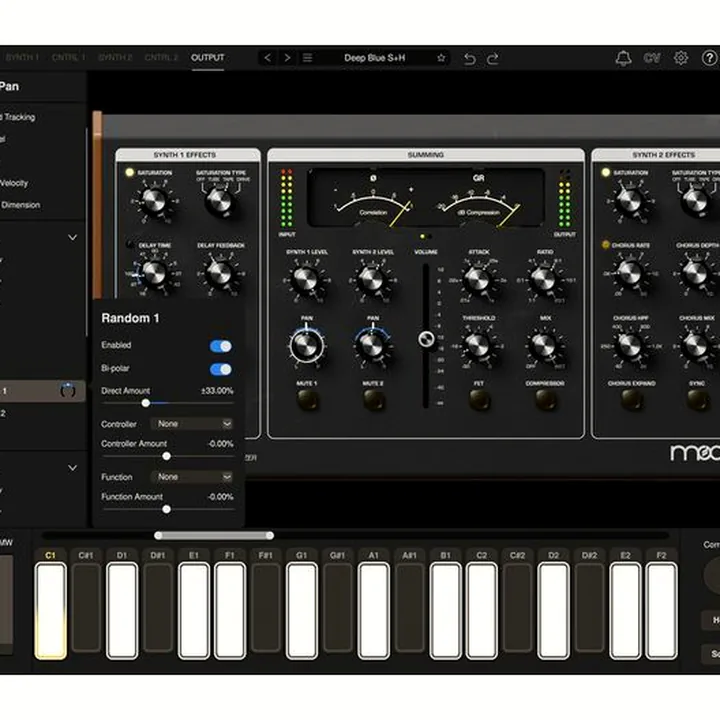Play the F#1 black key
The width and height of the screenshot is (720, 720).
point(266,606)
